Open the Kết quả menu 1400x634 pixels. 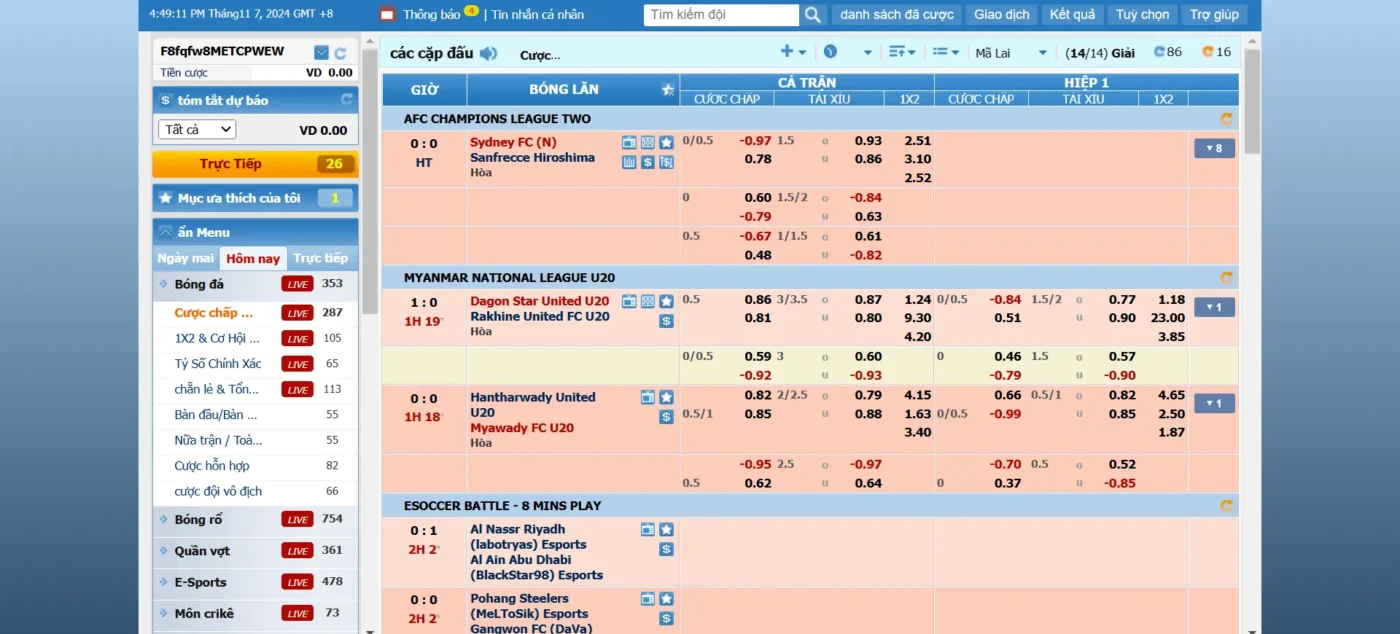[1072, 15]
